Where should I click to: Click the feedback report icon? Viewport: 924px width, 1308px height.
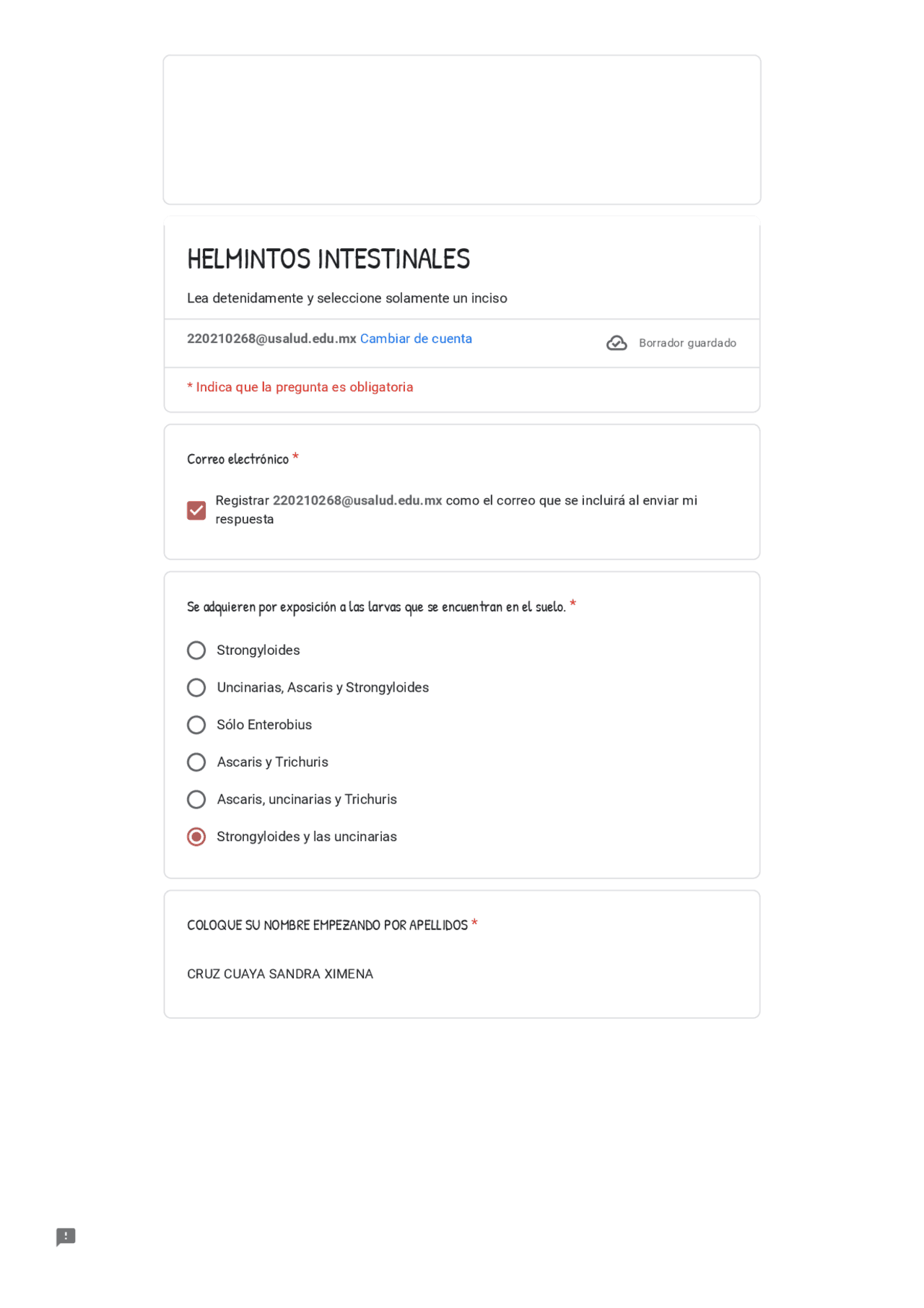[x=66, y=1237]
